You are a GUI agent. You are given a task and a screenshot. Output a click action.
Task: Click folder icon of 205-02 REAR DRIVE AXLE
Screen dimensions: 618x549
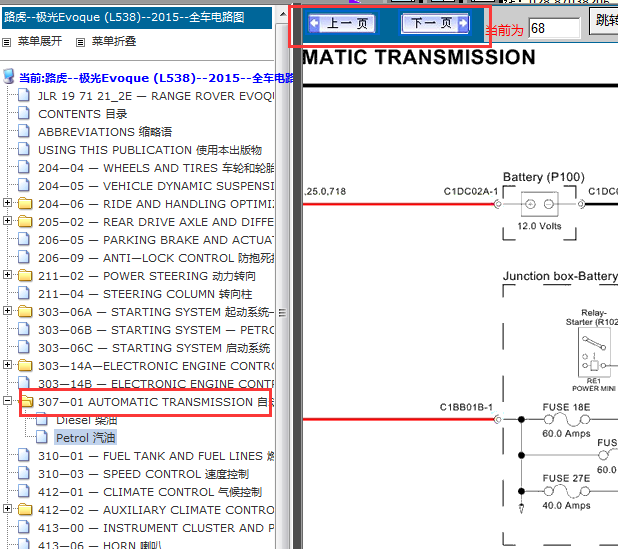[25, 222]
